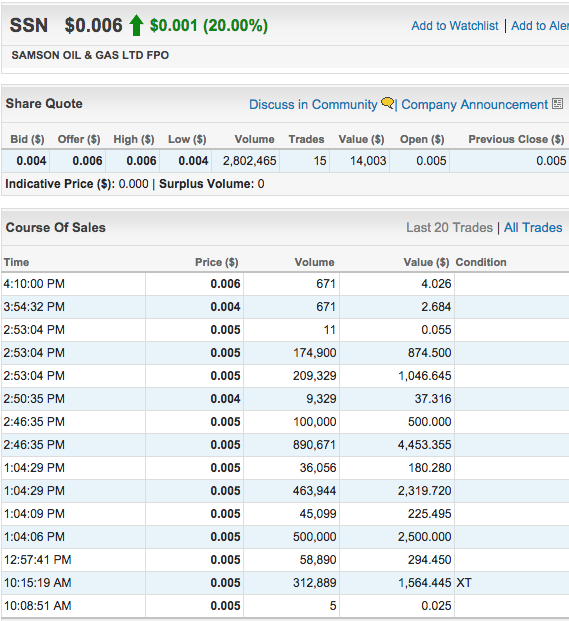Open the Add to Watchlist link

pos(455,26)
